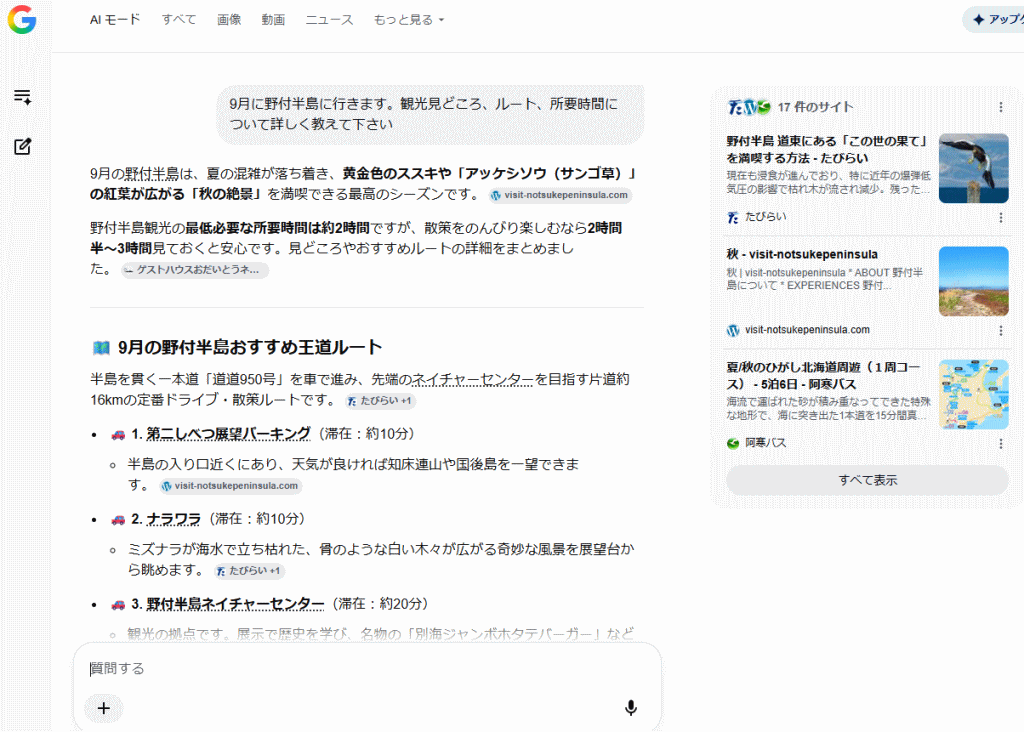The image size is (1024, 732).
Task: Open the AI mode history icon in sidebar
Action: [22, 97]
